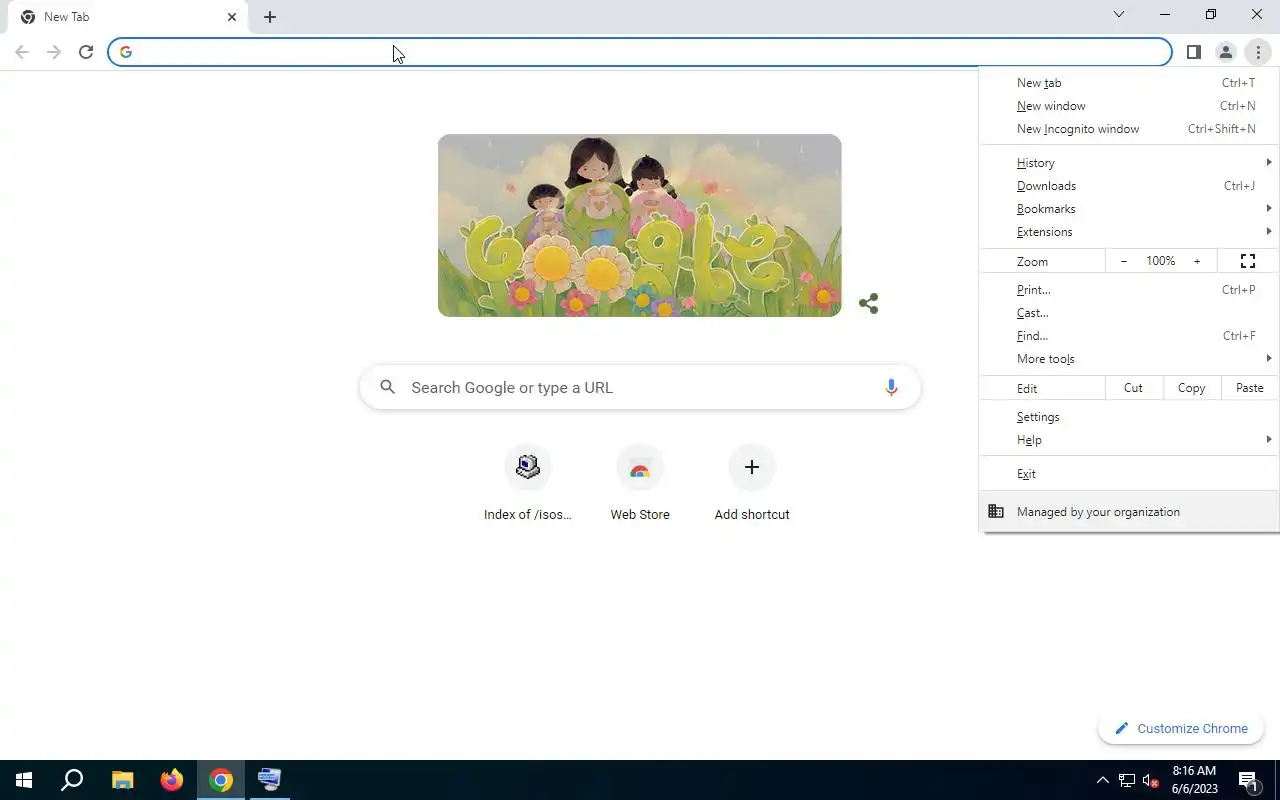Open New Incognito window

[1129, 129]
